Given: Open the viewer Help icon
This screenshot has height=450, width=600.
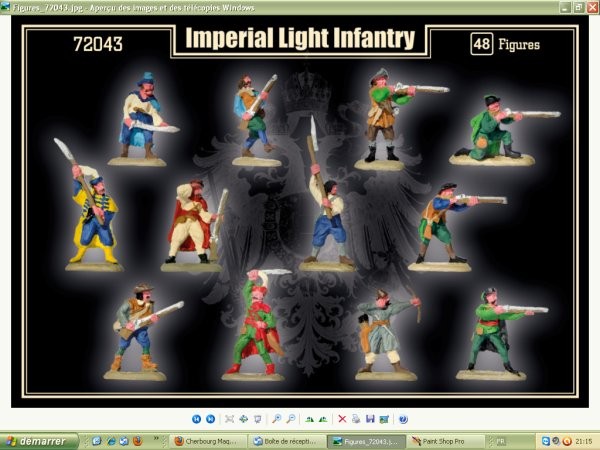Looking at the screenshot, I should pos(402,419).
